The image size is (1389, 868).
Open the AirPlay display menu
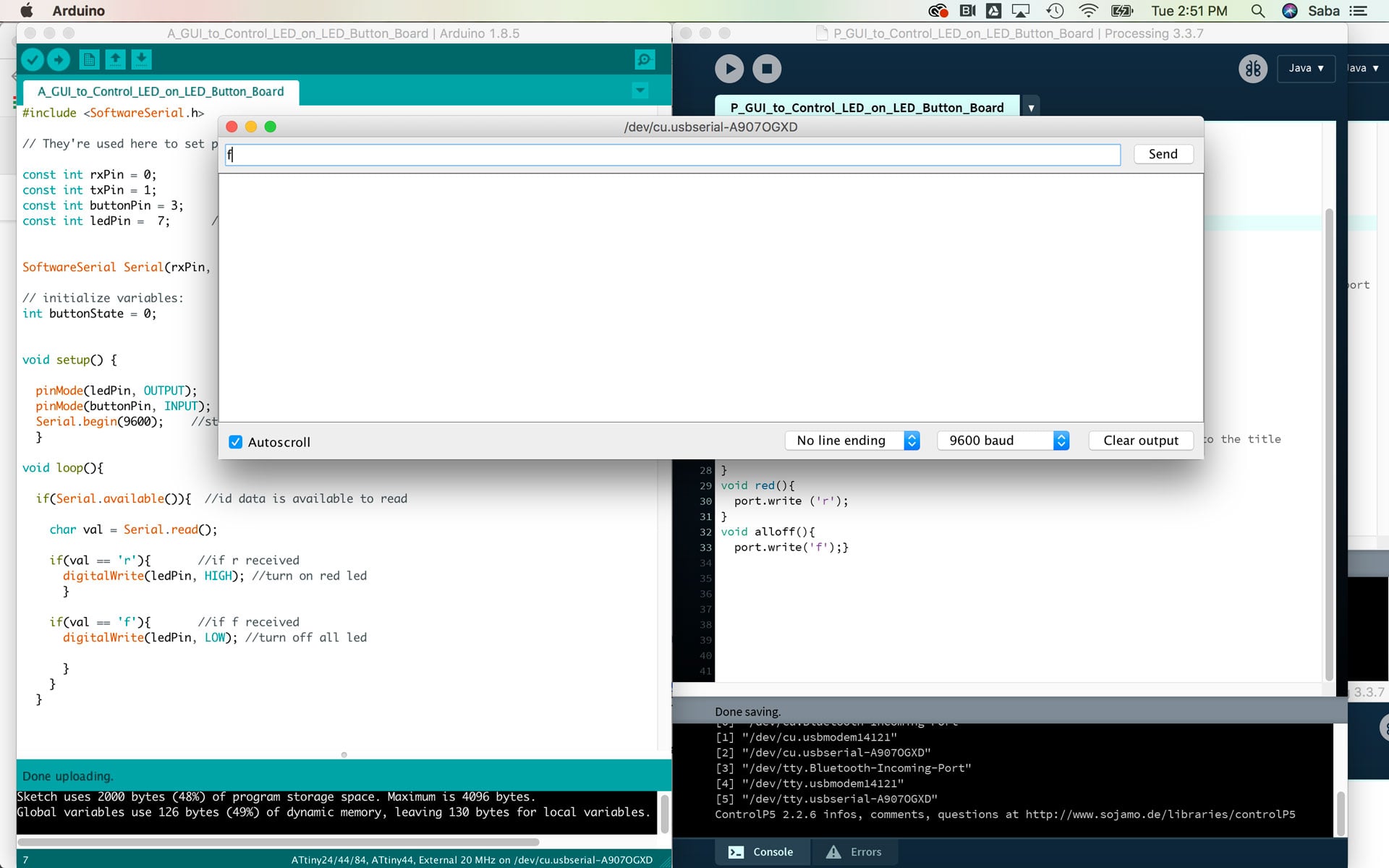click(1021, 11)
